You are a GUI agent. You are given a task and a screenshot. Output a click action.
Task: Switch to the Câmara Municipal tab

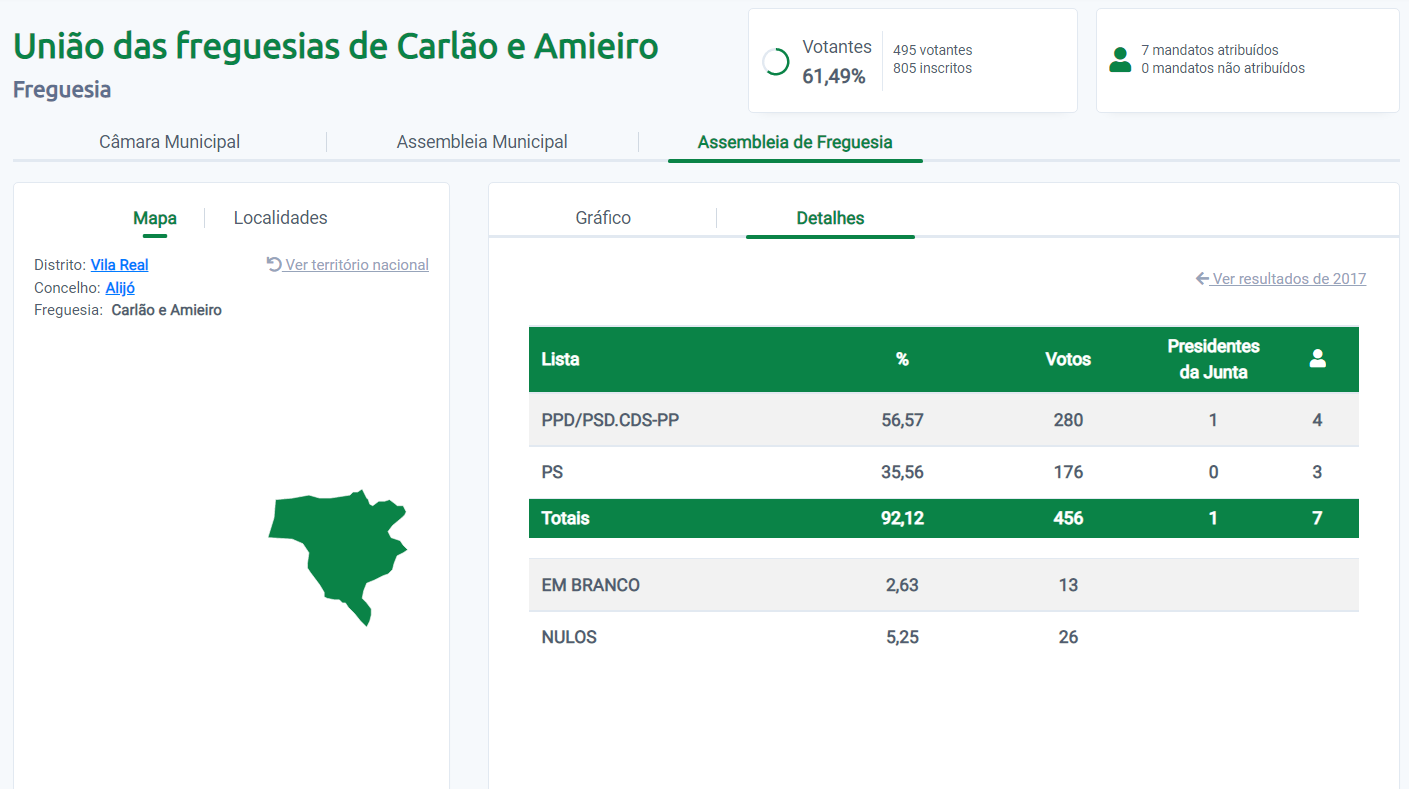pyautogui.click(x=169, y=142)
